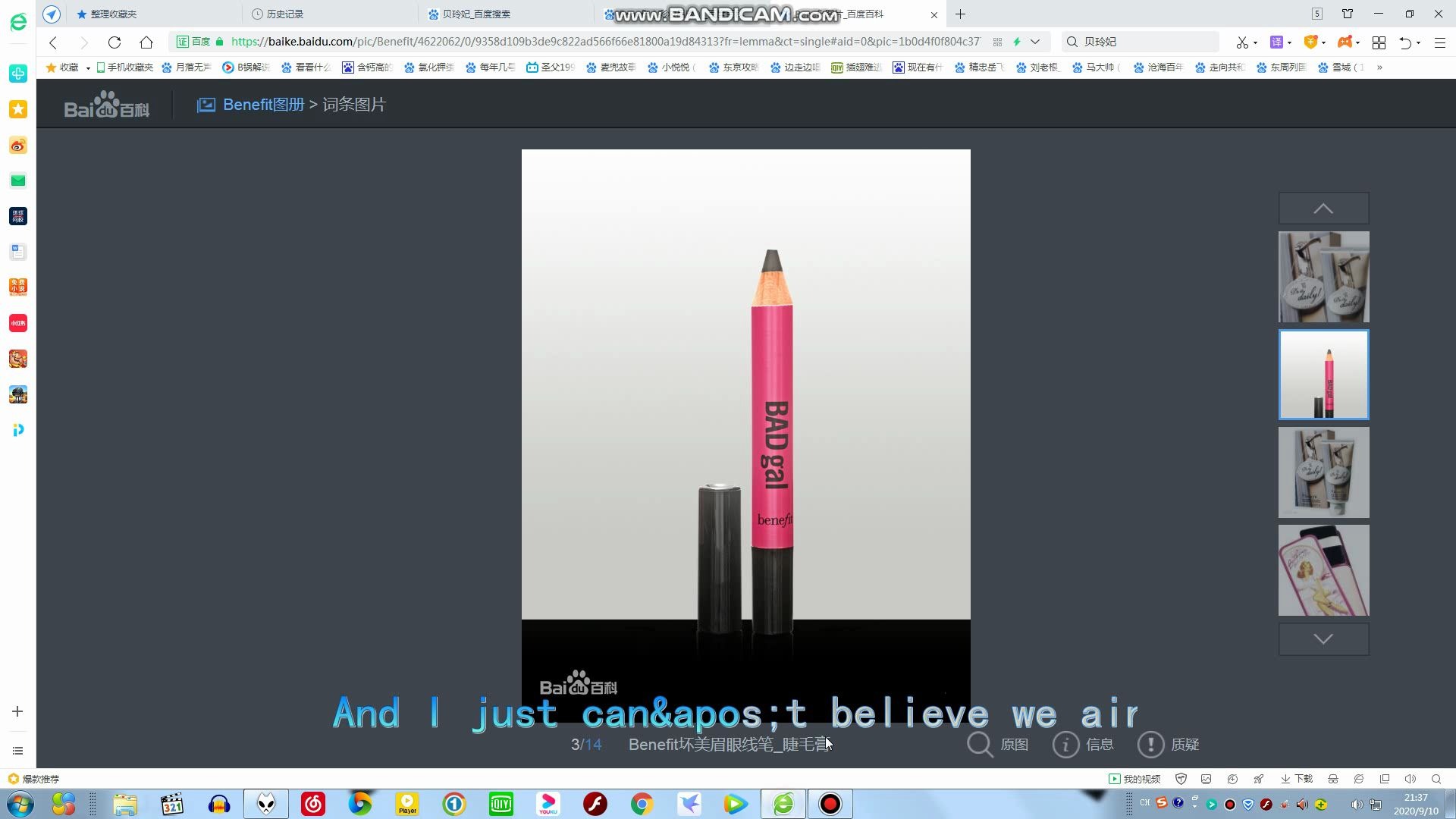Screen dimensions: 1456x819
Task: Expand the bookmarks overflow chevron
Action: pos(1379,67)
